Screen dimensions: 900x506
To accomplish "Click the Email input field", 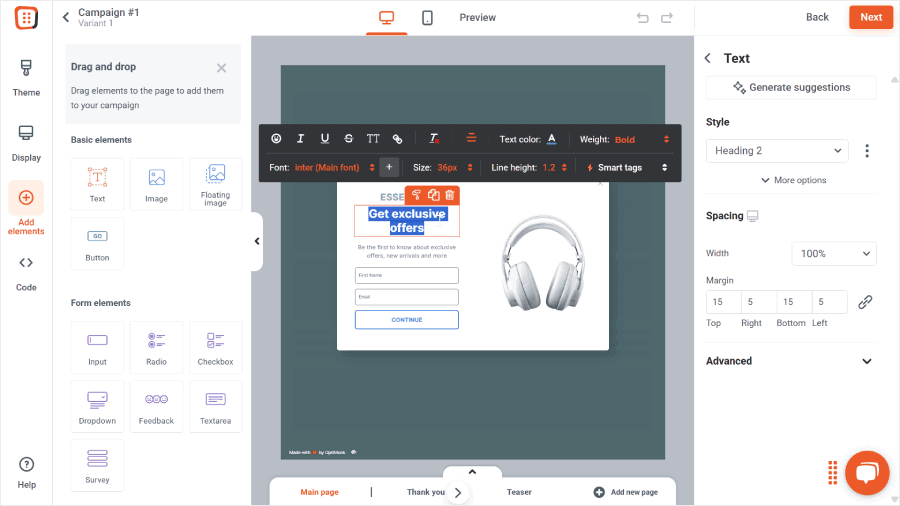I will [x=406, y=297].
